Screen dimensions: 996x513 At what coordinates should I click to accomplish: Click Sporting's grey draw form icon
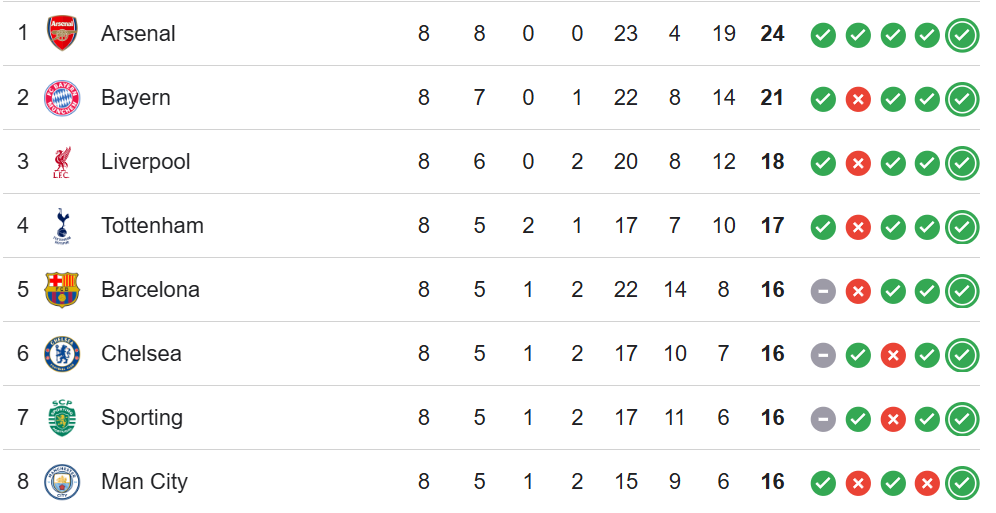click(x=823, y=419)
